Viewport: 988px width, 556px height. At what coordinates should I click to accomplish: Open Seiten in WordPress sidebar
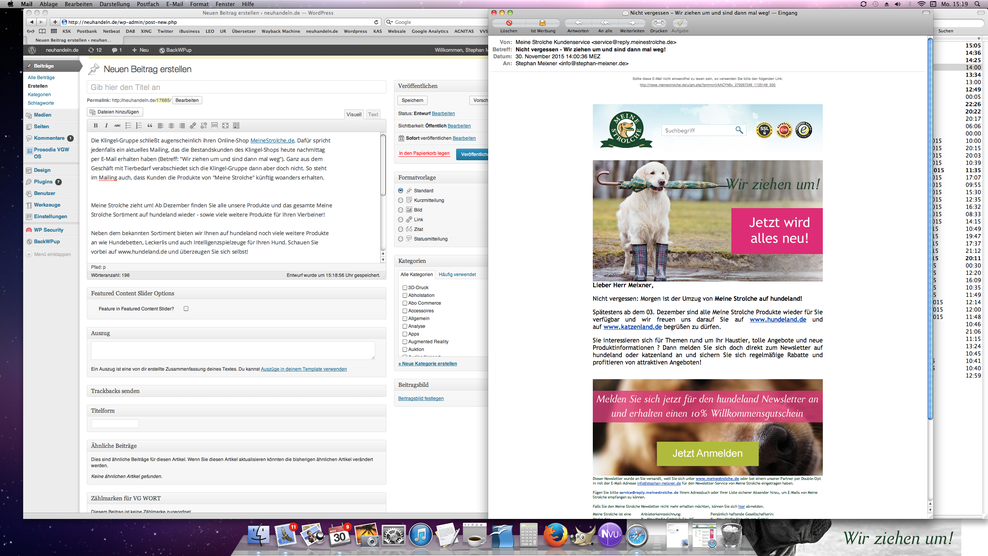[42, 126]
